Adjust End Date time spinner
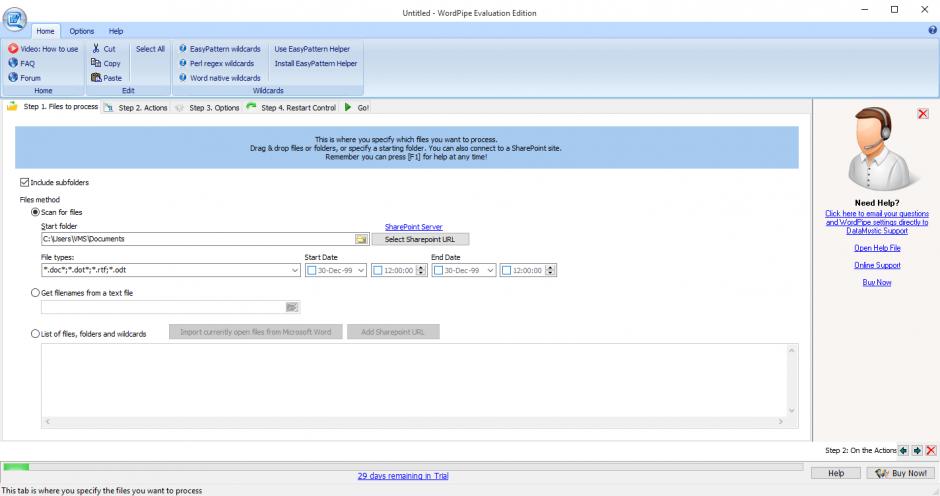The width and height of the screenshot is (940, 496). coord(550,270)
